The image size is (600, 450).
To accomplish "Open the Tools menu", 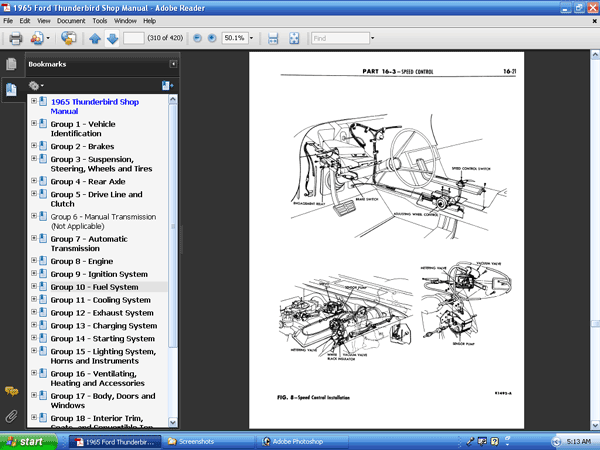I will [99, 21].
